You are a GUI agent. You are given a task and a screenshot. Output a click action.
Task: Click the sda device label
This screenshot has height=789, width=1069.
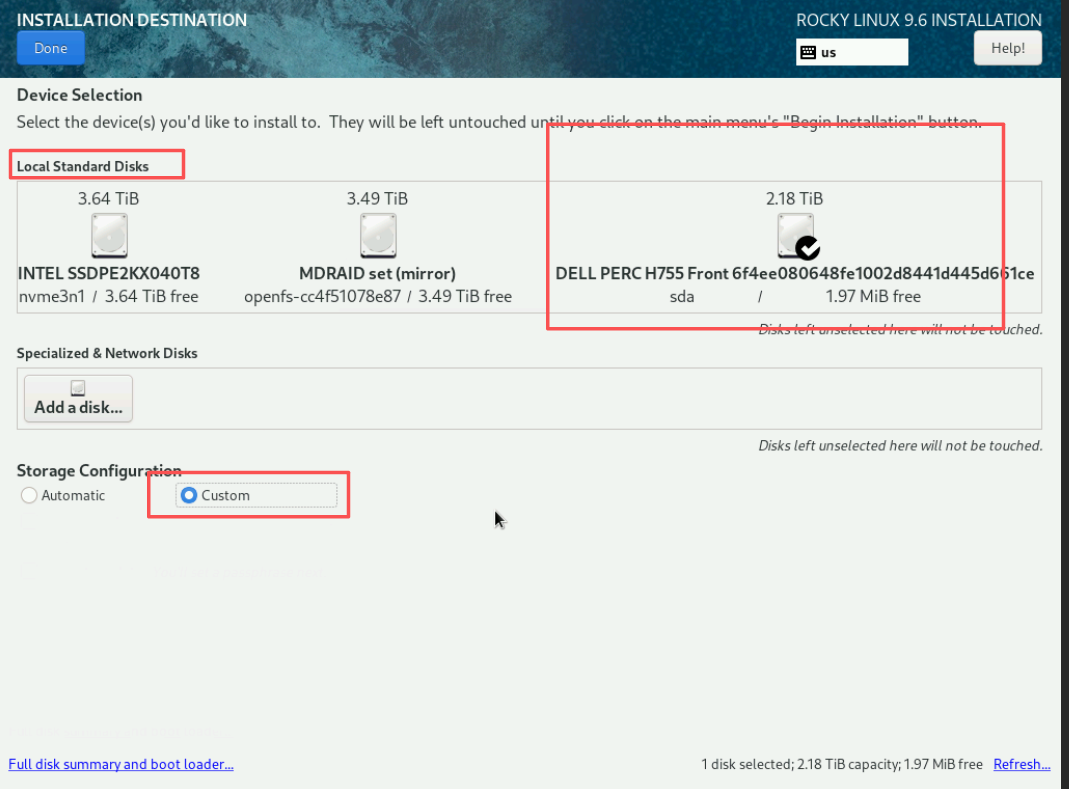pos(682,296)
